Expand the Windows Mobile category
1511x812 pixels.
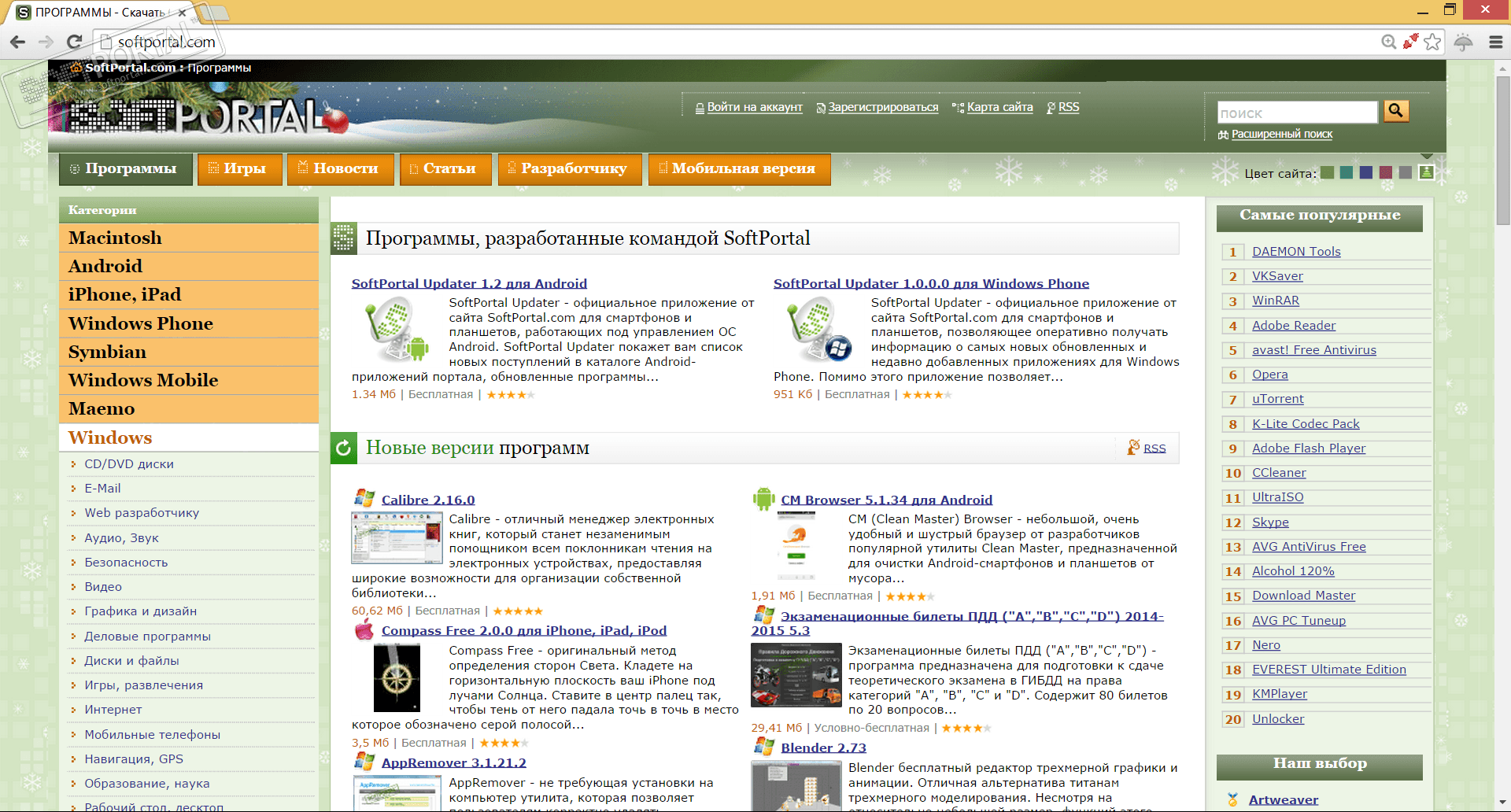coord(189,380)
